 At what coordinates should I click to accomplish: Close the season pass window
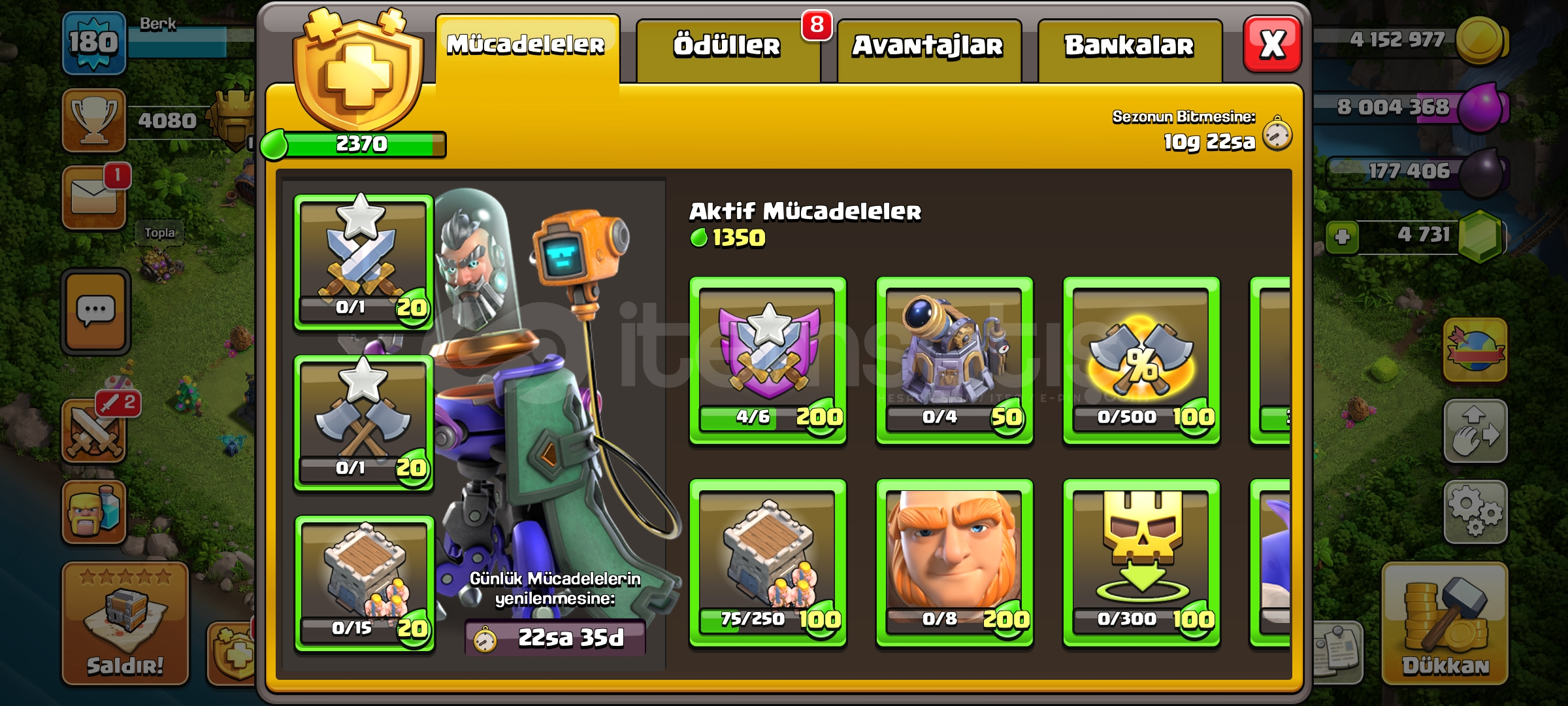tap(1272, 44)
